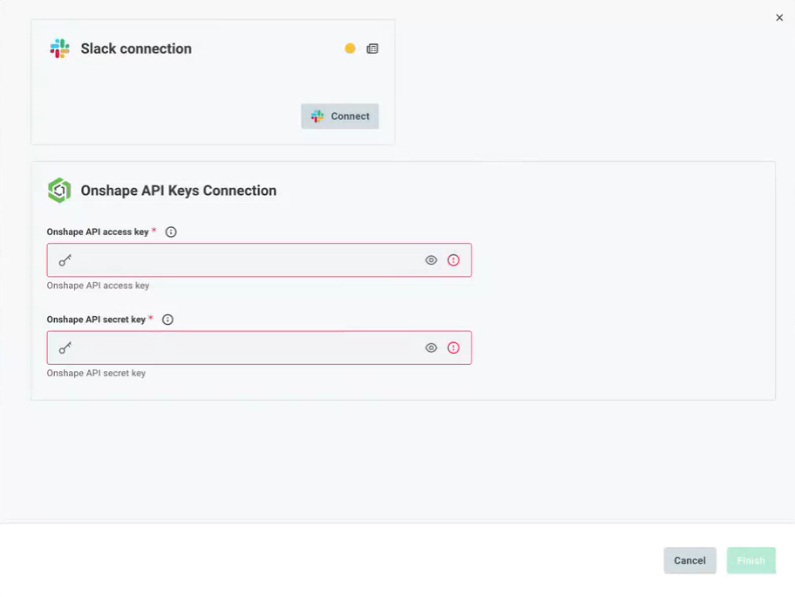795x597 pixels.
Task: Click the Onshape API Keys Connection heading
Action: click(178, 191)
